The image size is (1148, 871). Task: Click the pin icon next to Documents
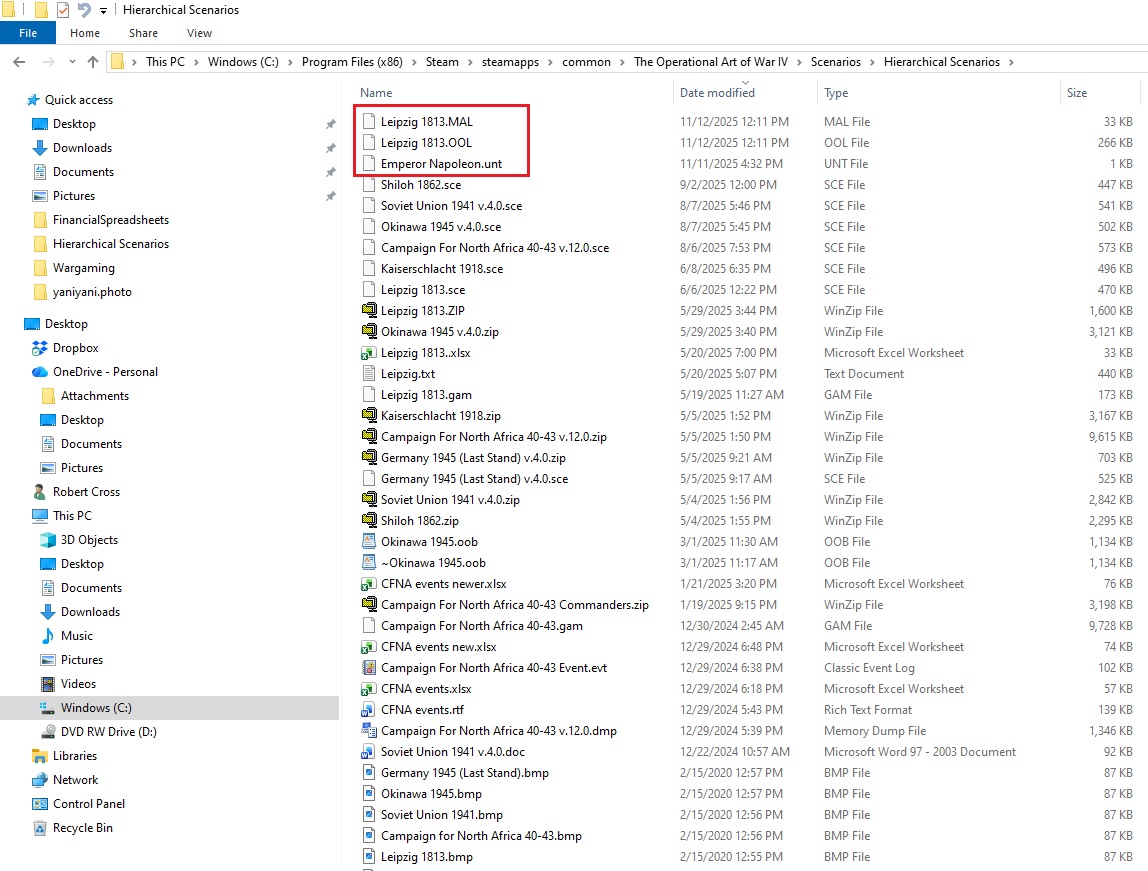click(330, 172)
